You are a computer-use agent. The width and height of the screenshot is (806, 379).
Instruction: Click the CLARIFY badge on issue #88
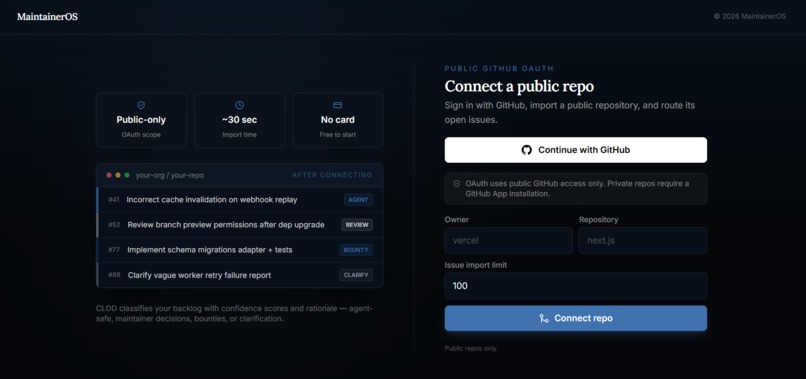[x=356, y=275]
